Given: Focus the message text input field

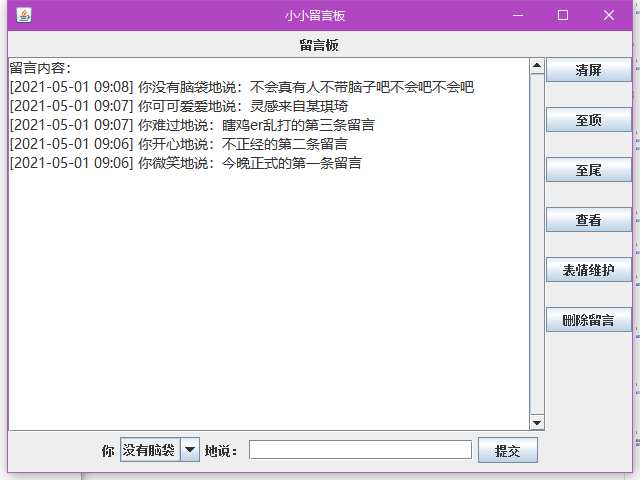Looking at the screenshot, I should click(x=360, y=451).
